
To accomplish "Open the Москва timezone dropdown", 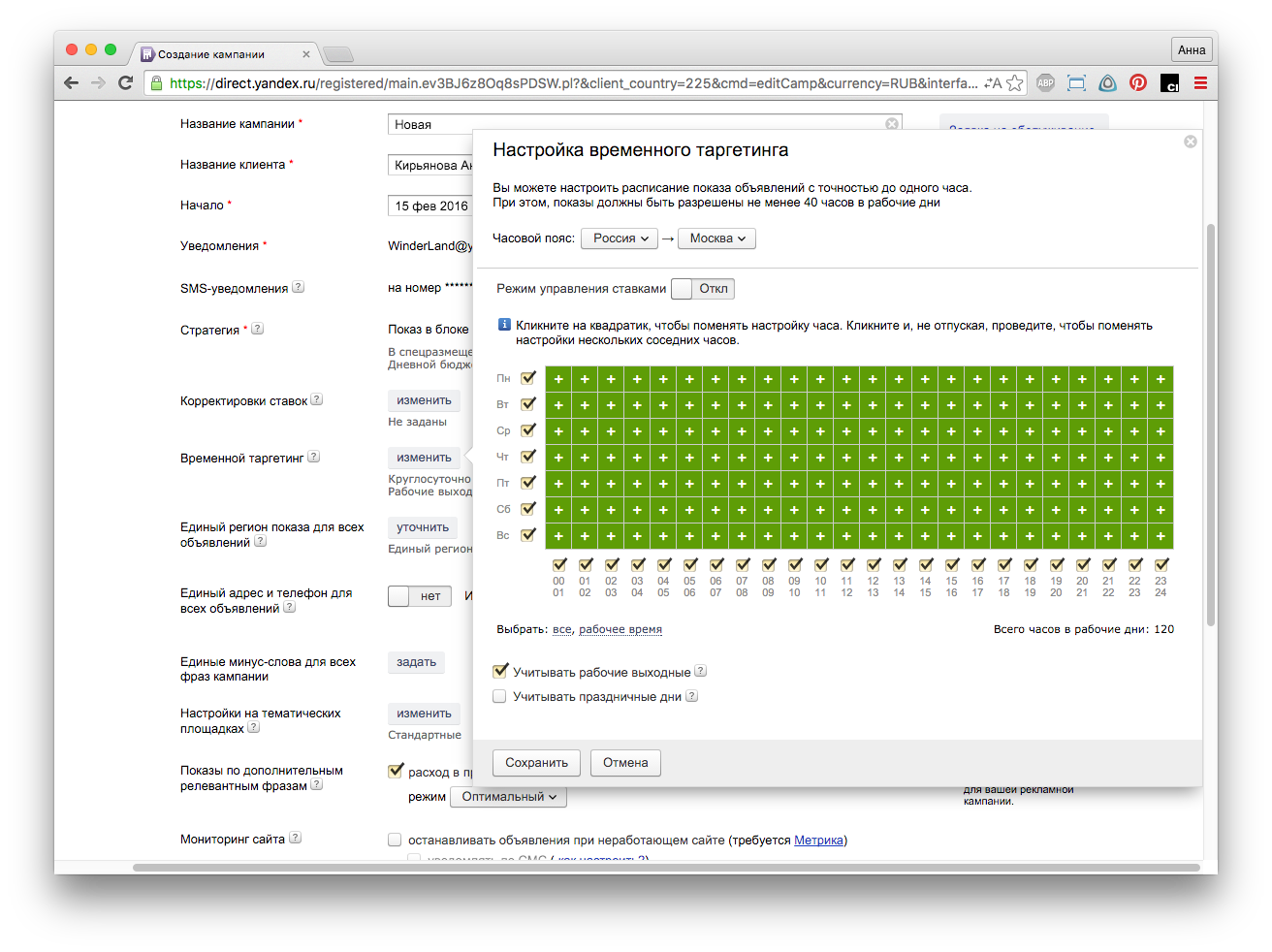I will coord(716,238).
